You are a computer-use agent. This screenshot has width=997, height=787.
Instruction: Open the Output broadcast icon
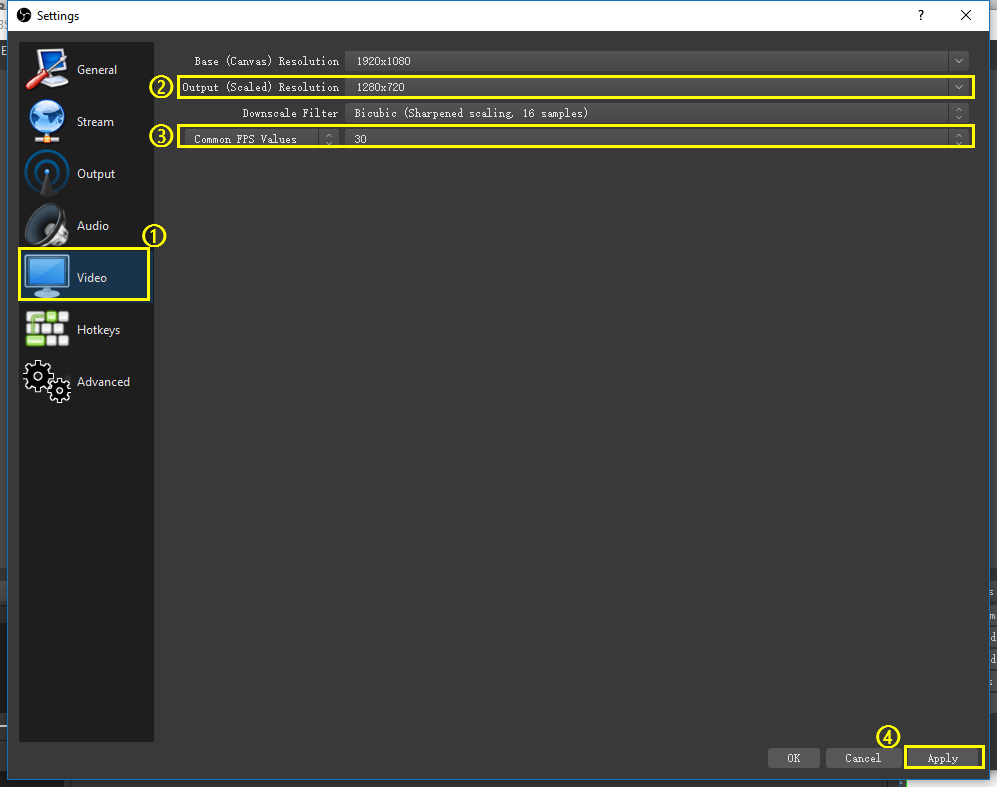pos(46,172)
